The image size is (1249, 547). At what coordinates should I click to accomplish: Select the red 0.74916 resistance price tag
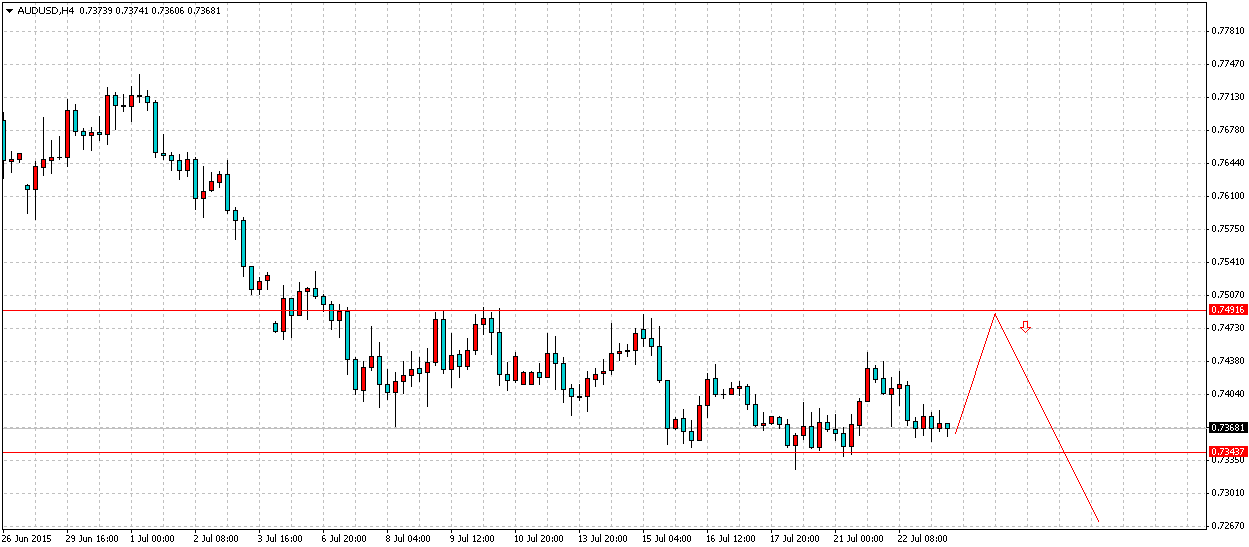pos(1226,310)
